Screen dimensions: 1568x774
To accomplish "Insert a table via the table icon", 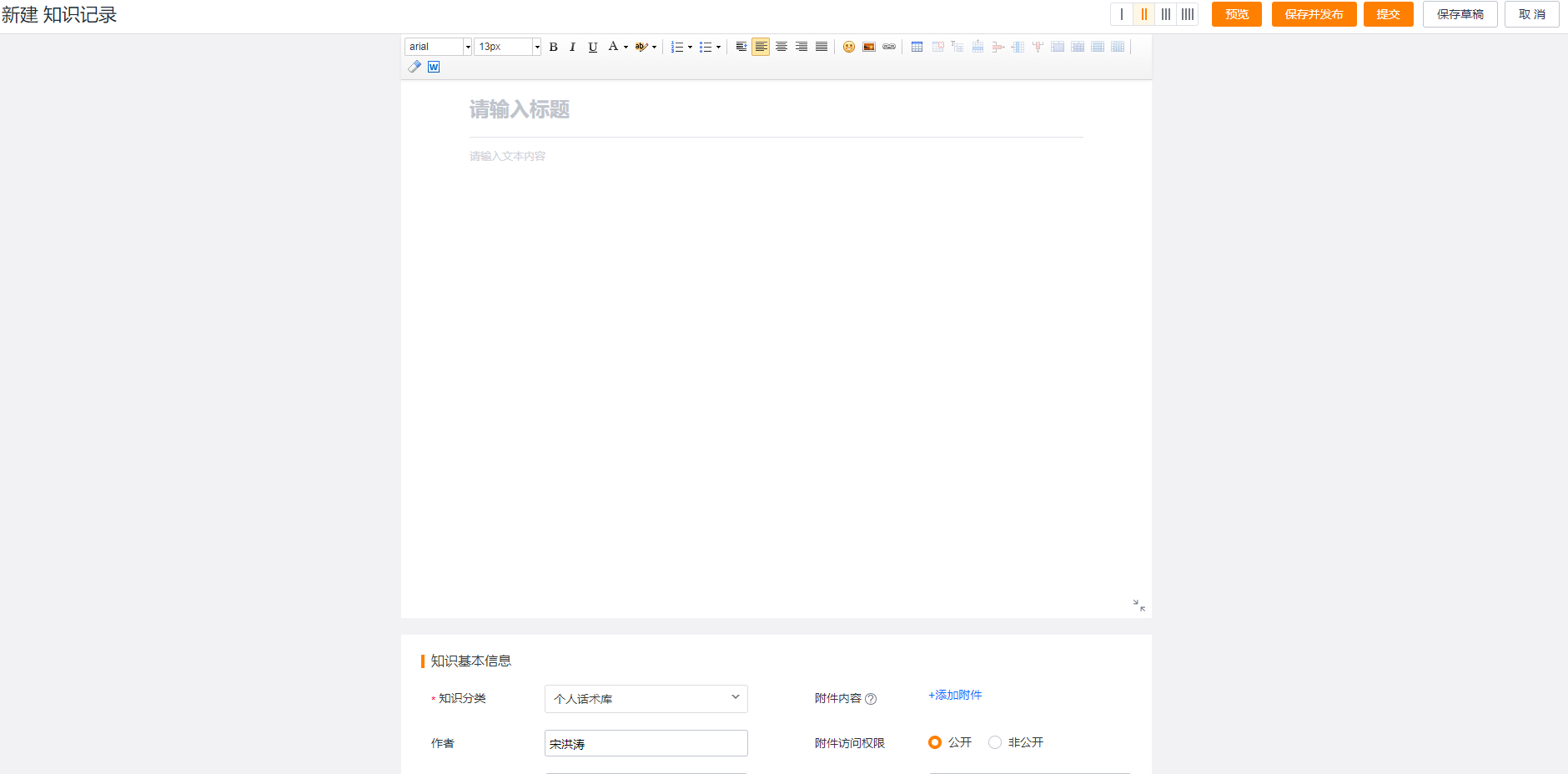I will point(917,47).
